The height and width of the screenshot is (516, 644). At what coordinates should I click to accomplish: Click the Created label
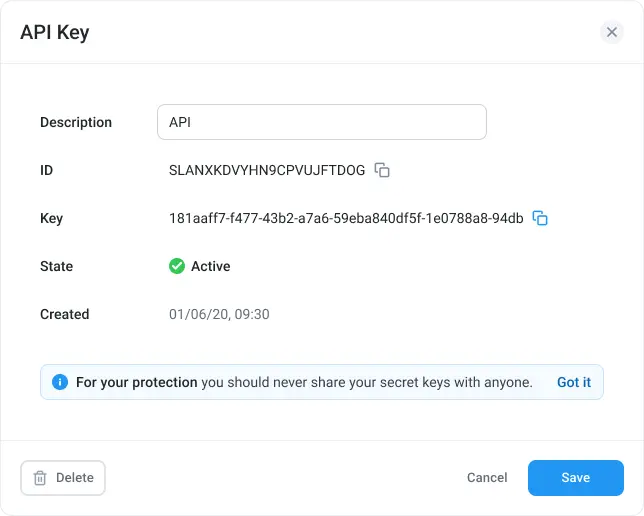(x=64, y=314)
